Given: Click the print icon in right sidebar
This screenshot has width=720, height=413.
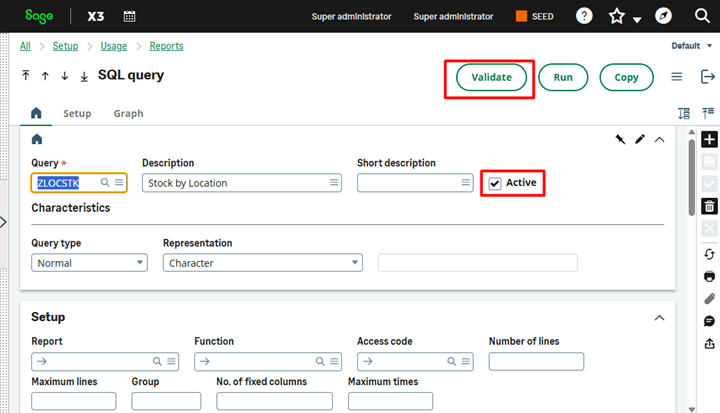Looking at the screenshot, I should (709, 276).
